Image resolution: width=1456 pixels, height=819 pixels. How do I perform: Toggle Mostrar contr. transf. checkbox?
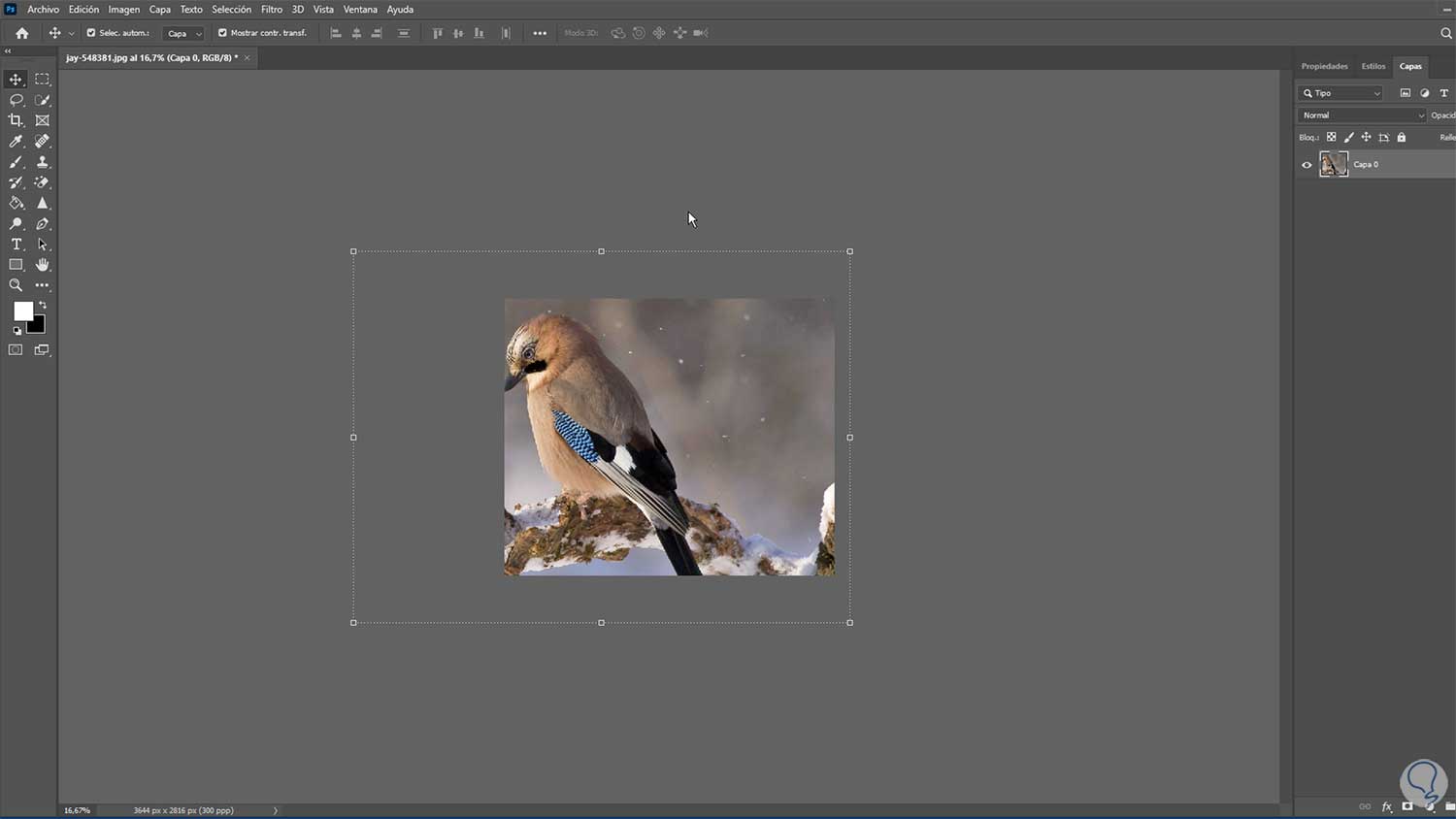click(x=222, y=33)
